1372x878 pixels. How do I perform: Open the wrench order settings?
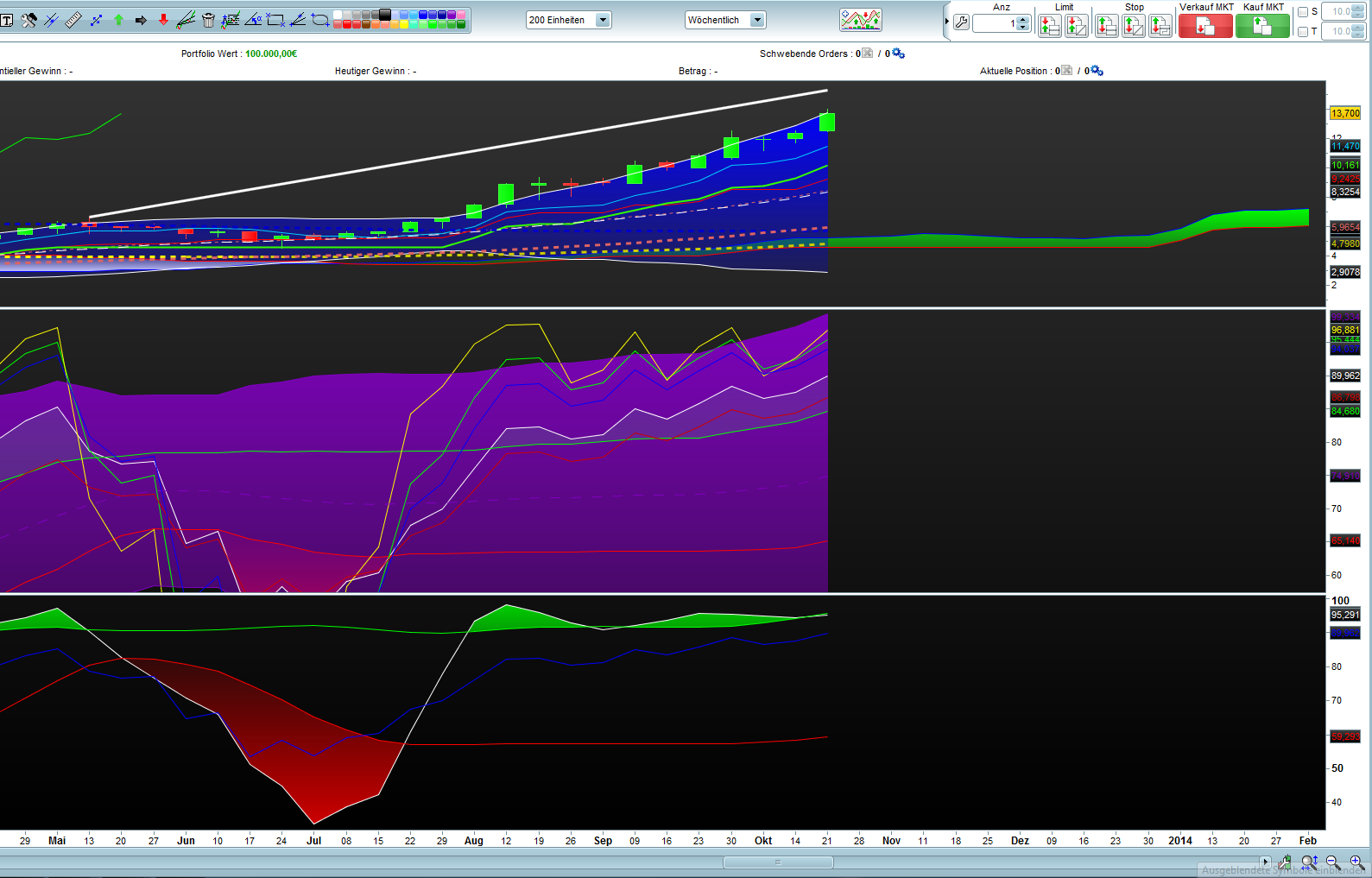(961, 23)
